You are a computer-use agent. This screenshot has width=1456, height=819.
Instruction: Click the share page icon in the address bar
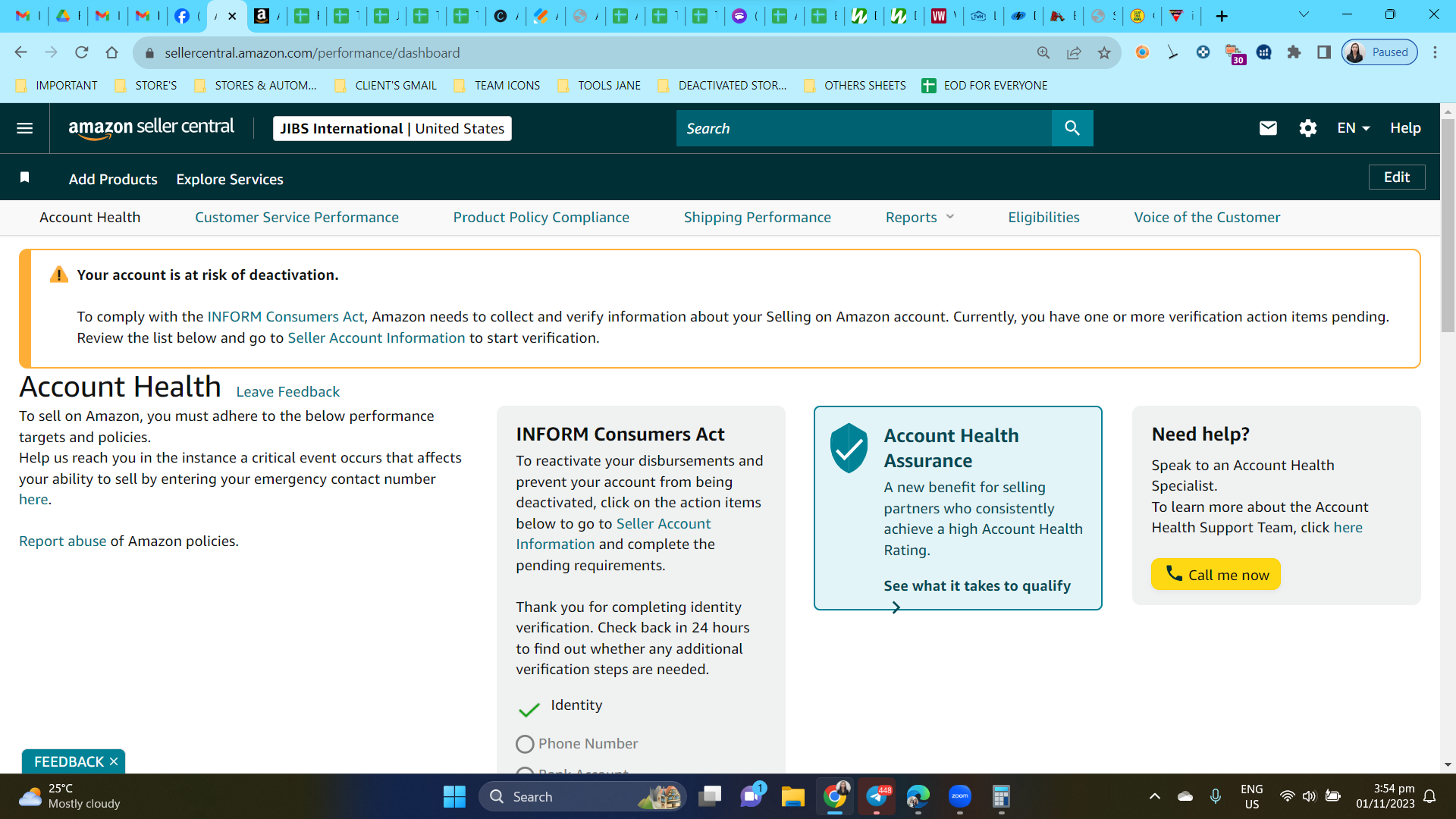[1074, 52]
